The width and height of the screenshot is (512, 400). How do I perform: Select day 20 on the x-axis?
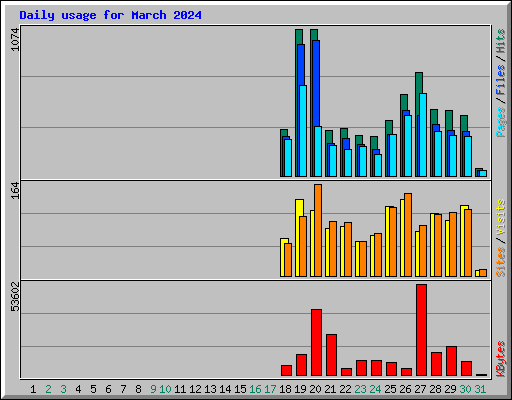(x=315, y=389)
